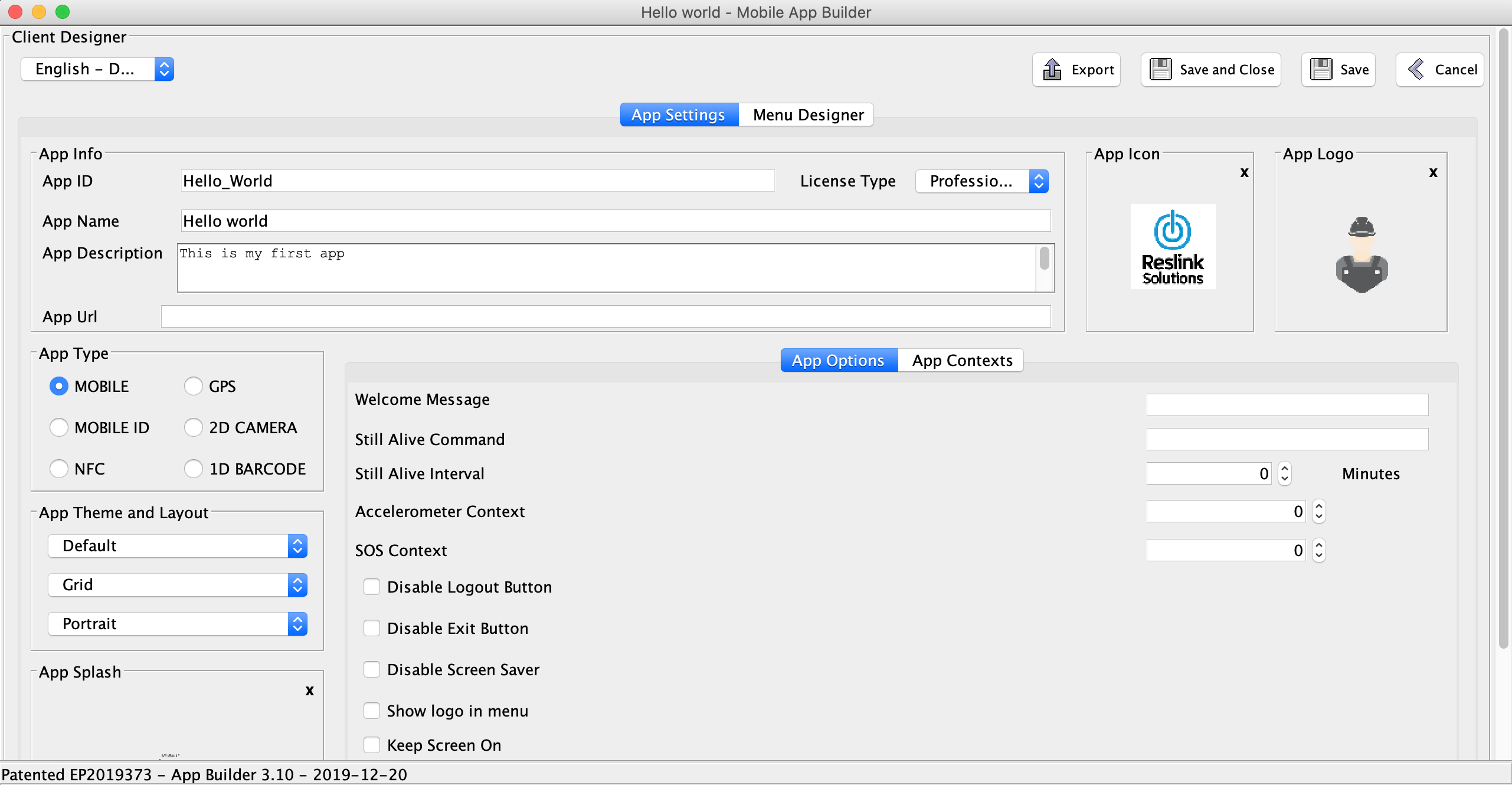Viewport: 1512px width, 785px height.
Task: Click the Save and Close floppy icon
Action: pyautogui.click(x=1160, y=70)
